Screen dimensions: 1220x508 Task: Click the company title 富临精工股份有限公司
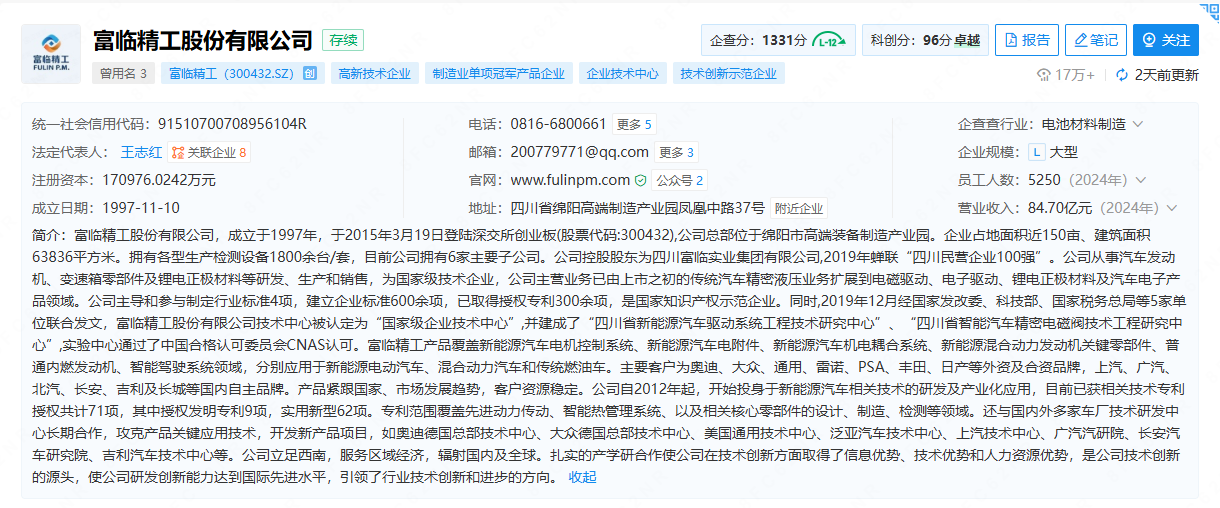(x=203, y=41)
